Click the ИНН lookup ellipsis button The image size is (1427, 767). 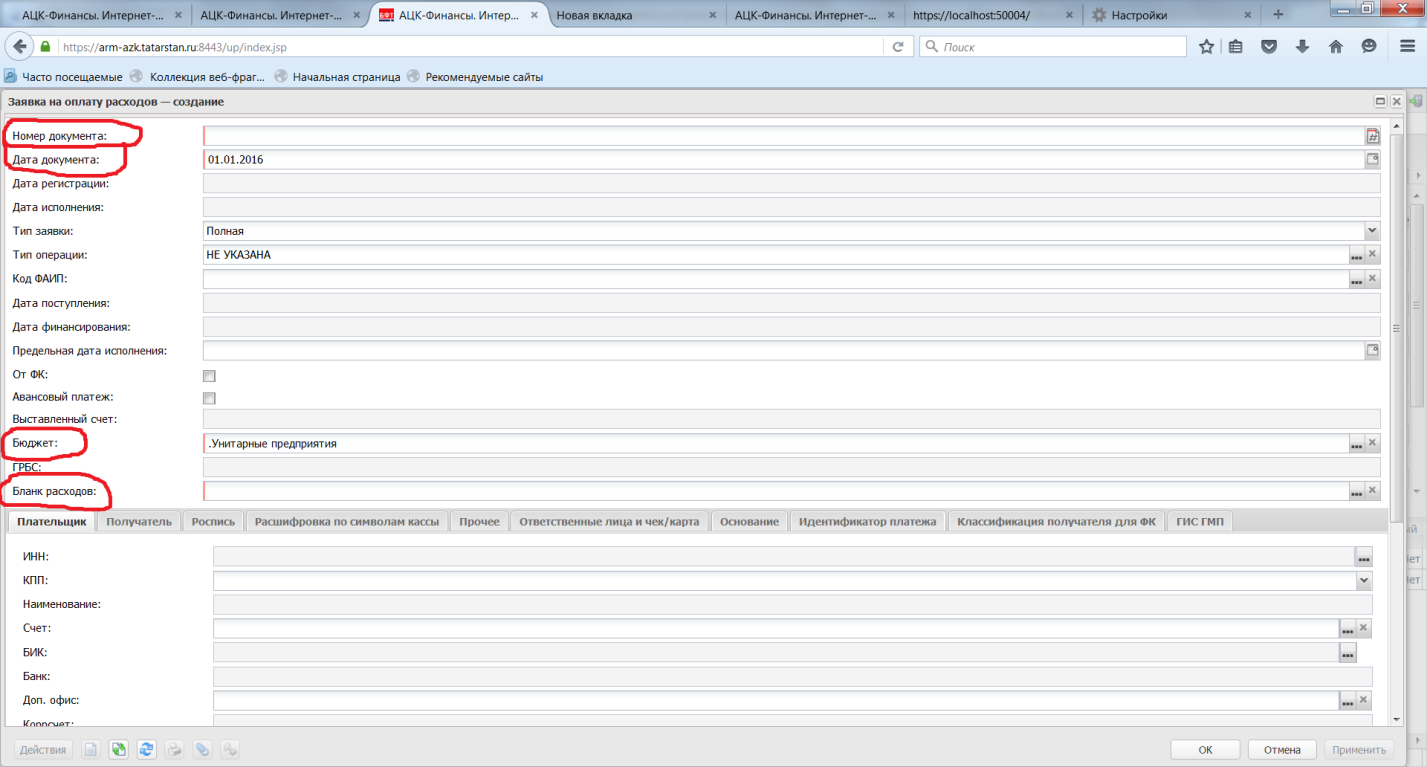pyautogui.click(x=1363, y=557)
